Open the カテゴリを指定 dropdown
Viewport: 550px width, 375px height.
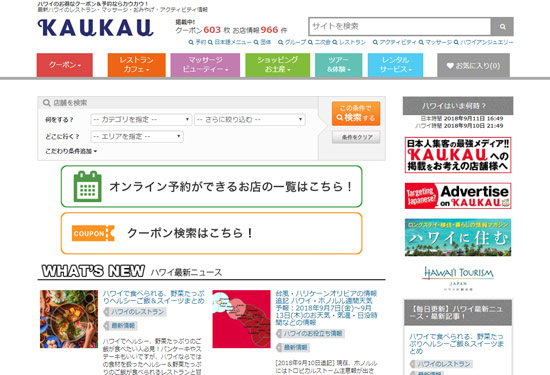tap(141, 120)
